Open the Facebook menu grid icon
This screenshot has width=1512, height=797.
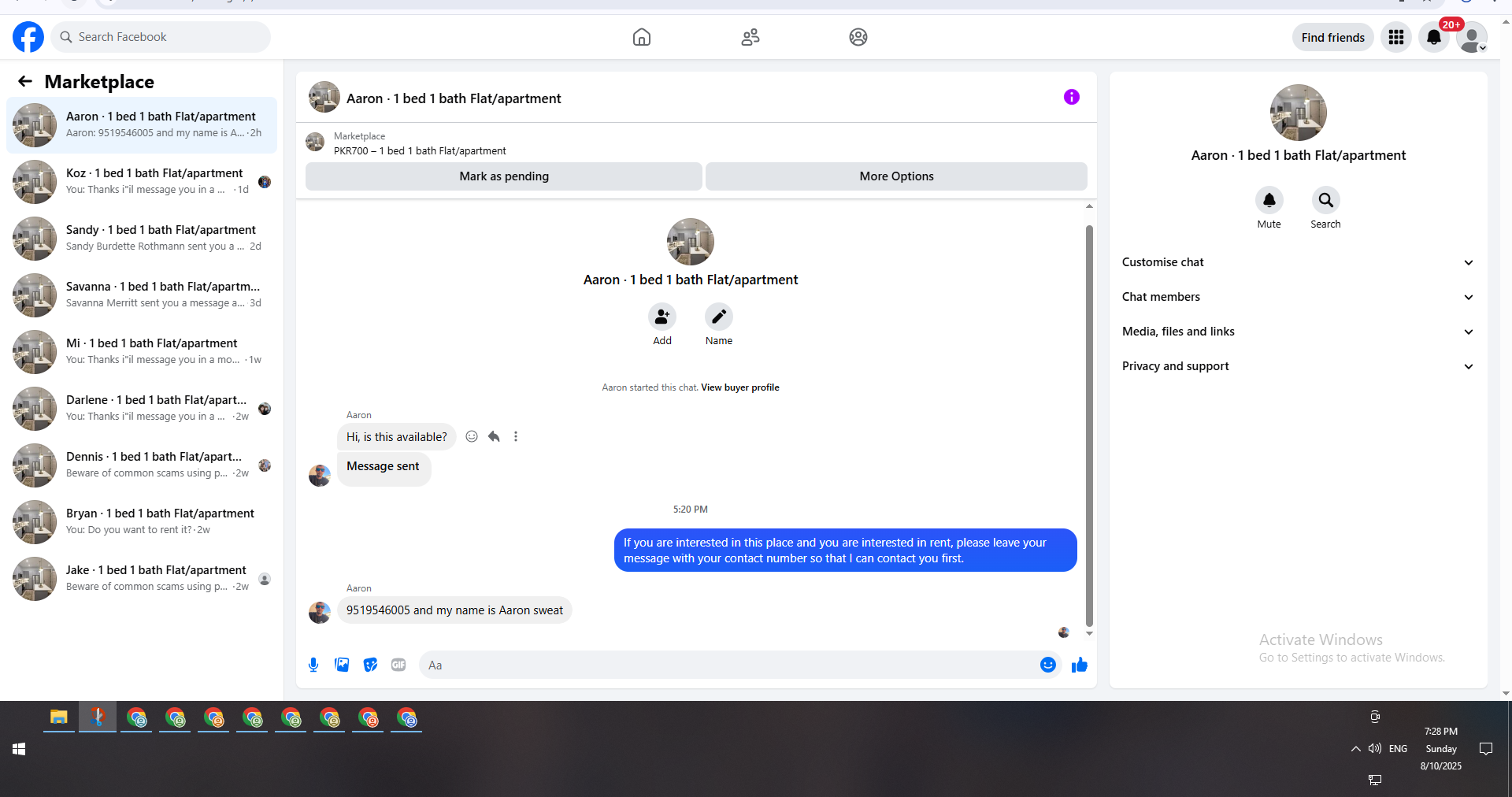(x=1396, y=37)
